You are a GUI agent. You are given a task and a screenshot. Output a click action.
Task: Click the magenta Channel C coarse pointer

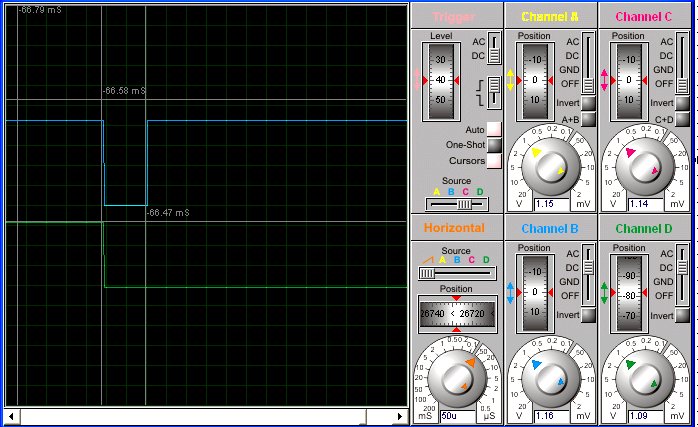(630, 152)
